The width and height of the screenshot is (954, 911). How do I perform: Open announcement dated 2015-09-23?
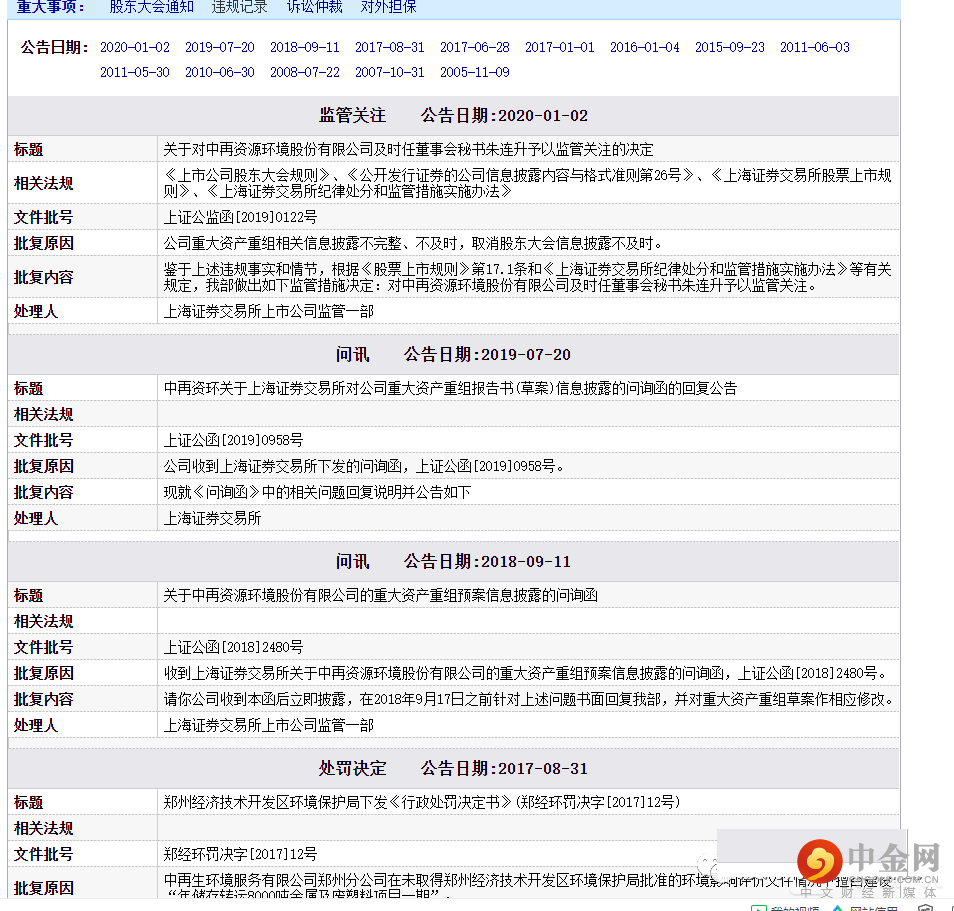729,46
